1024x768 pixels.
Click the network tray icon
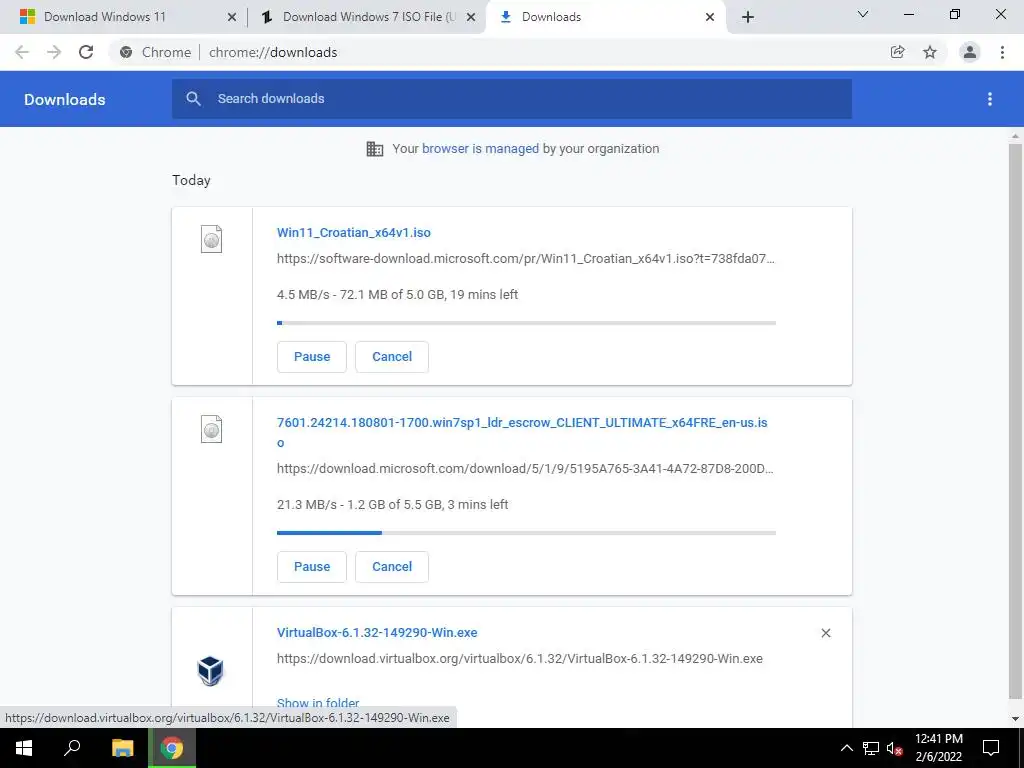(871, 748)
